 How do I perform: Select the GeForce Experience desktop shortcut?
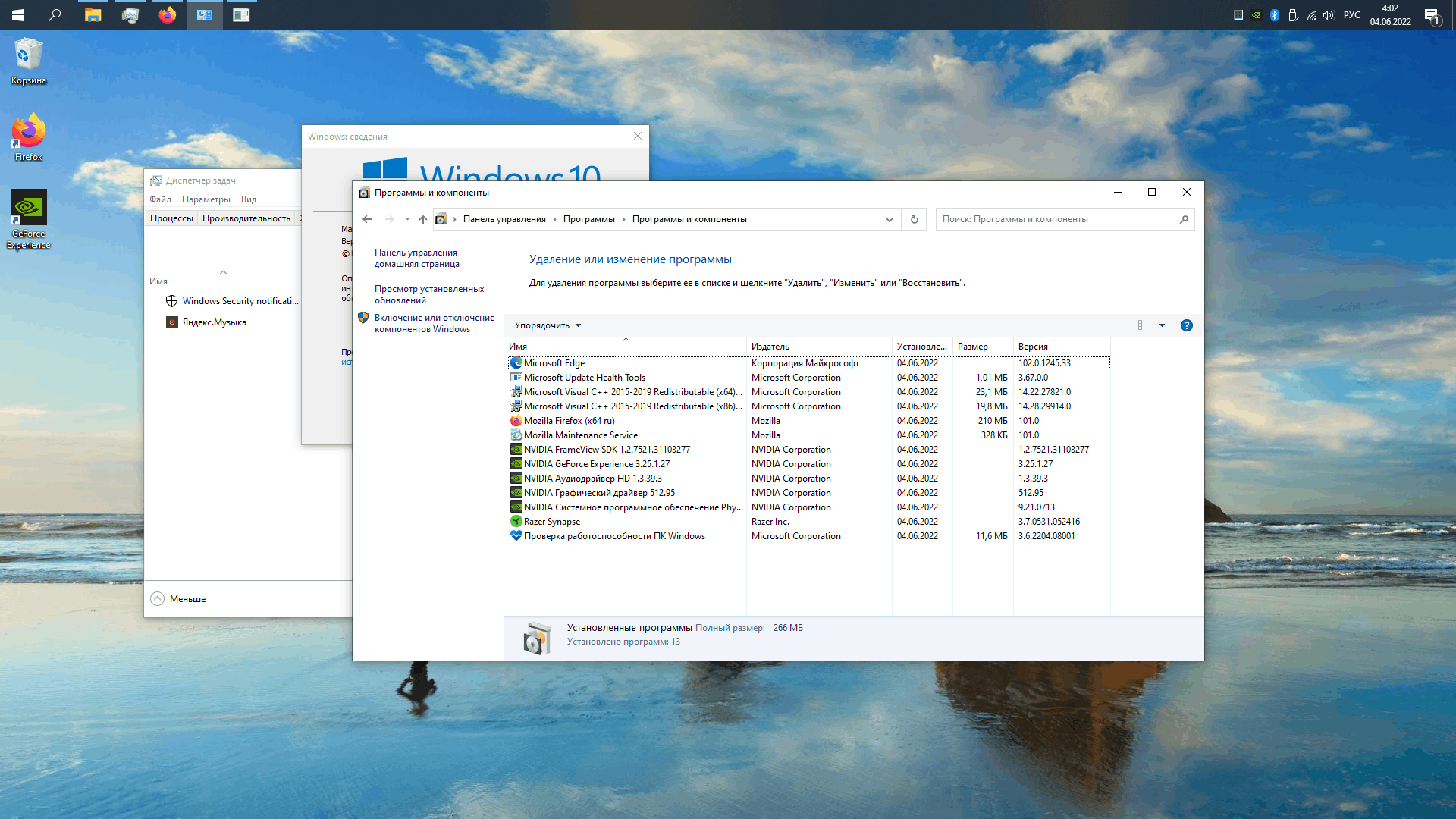click(x=29, y=220)
